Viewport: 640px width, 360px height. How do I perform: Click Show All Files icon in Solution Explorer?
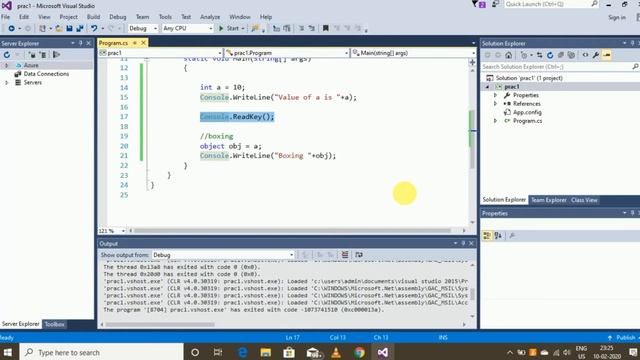click(x=571, y=55)
